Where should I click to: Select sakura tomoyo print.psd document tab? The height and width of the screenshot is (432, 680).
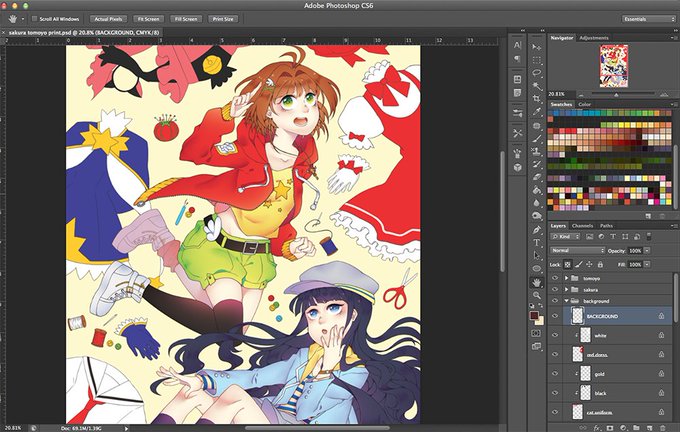pyautogui.click(x=84, y=33)
